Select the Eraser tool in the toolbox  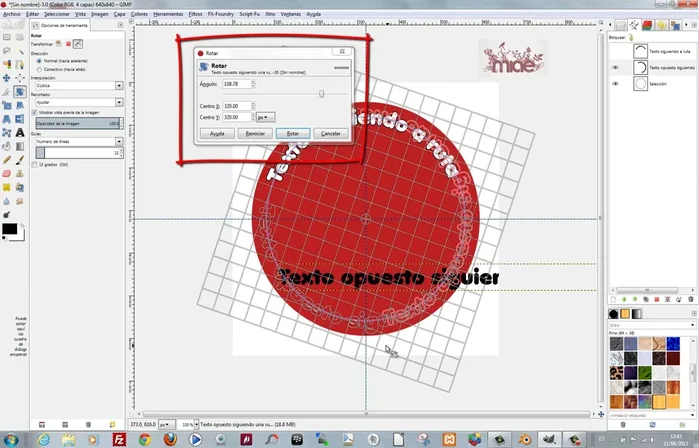pyautogui.click(x=7, y=172)
